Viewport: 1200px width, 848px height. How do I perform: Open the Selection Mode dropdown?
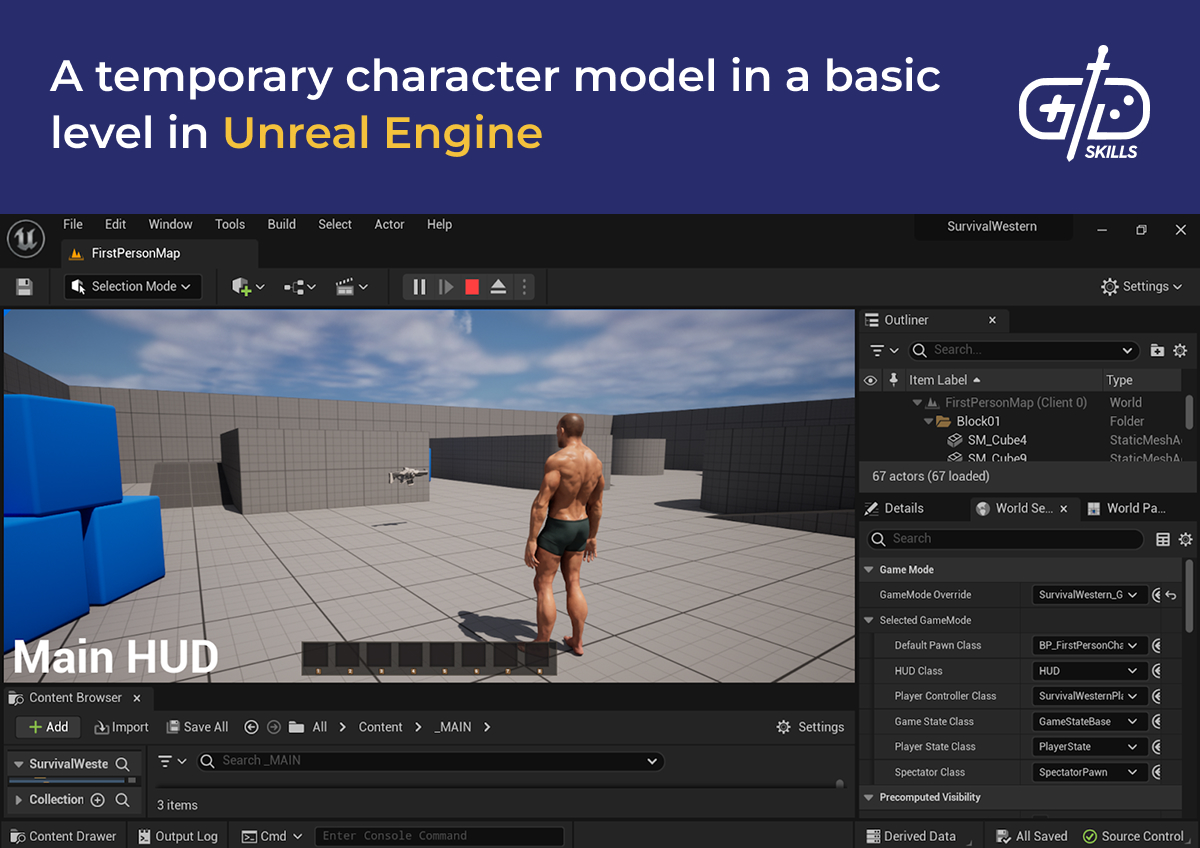click(132, 286)
